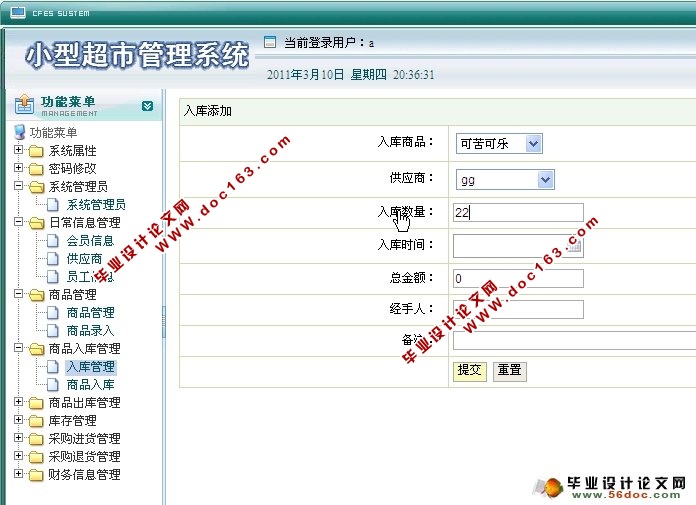This screenshot has width=696, height=505.
Task: Submit the form with 提交 button
Action: pyautogui.click(x=470, y=371)
